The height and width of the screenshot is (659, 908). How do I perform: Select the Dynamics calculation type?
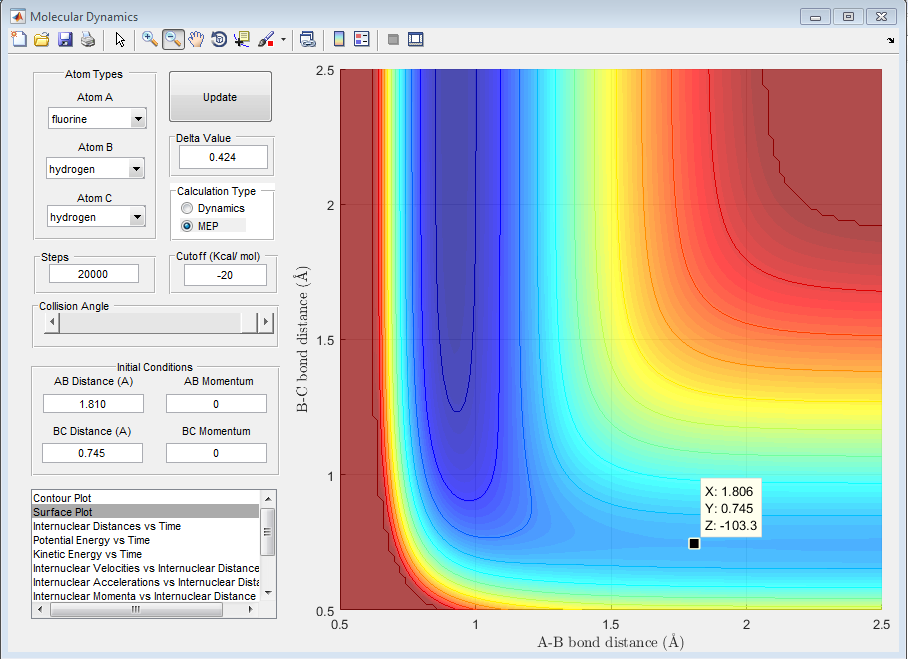(x=186, y=208)
